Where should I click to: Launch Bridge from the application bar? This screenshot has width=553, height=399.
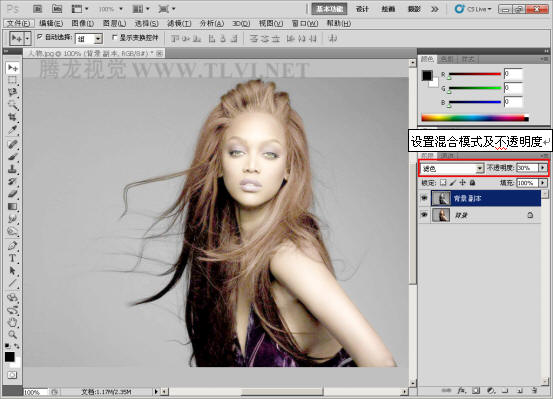(x=38, y=8)
